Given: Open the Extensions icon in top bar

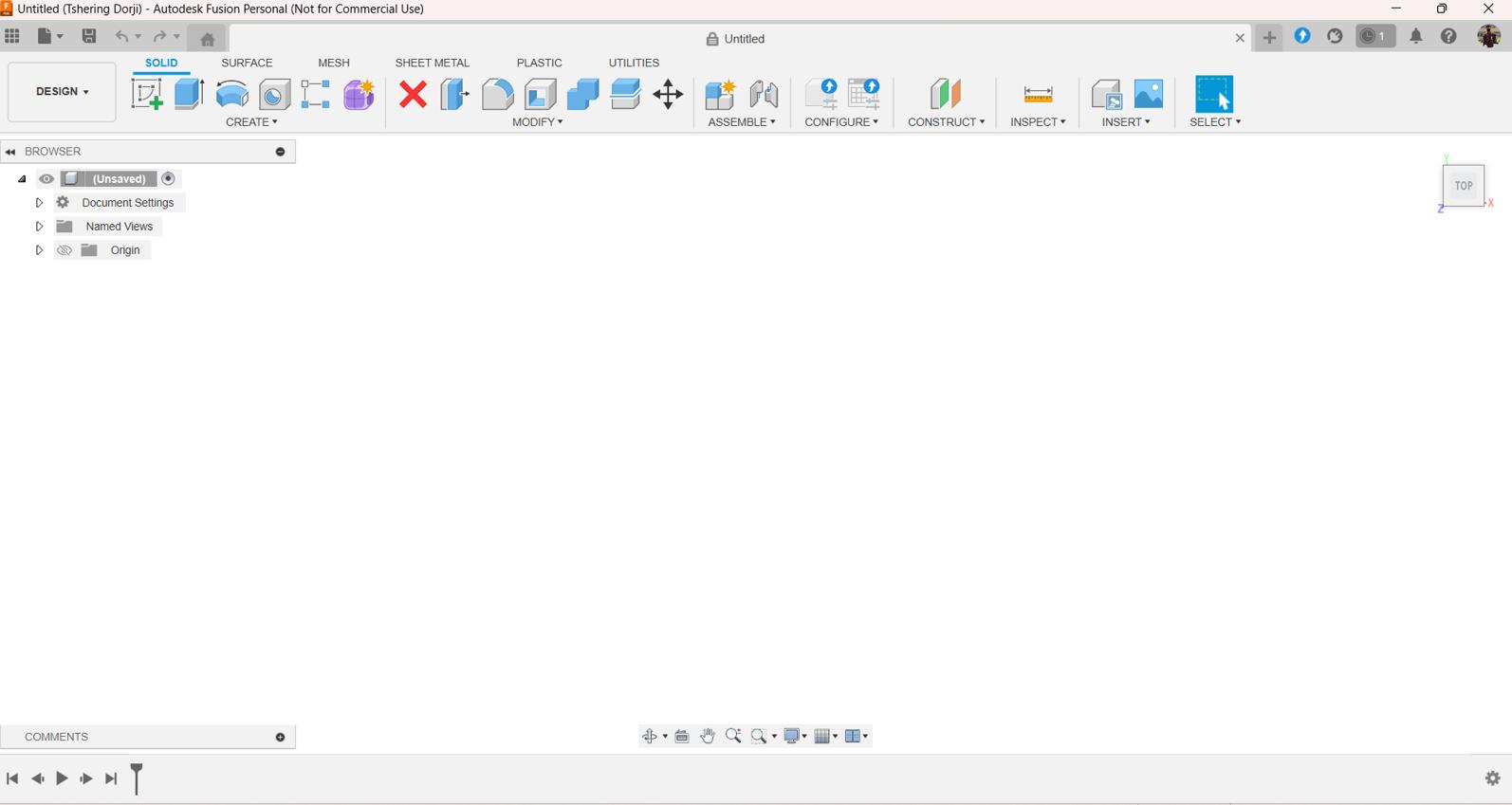Looking at the screenshot, I should (1302, 36).
